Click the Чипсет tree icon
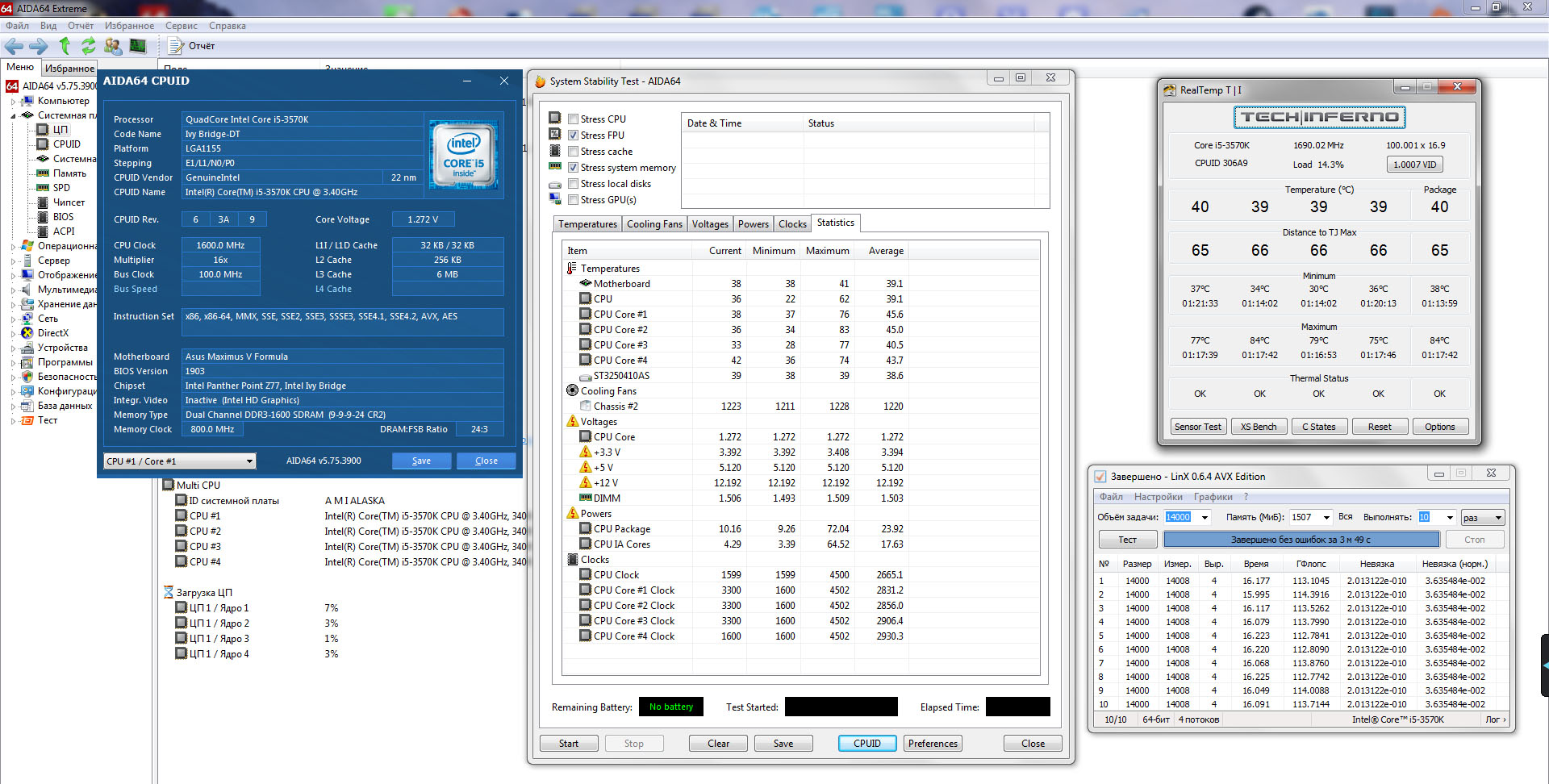The image size is (1549, 784). click(43, 202)
